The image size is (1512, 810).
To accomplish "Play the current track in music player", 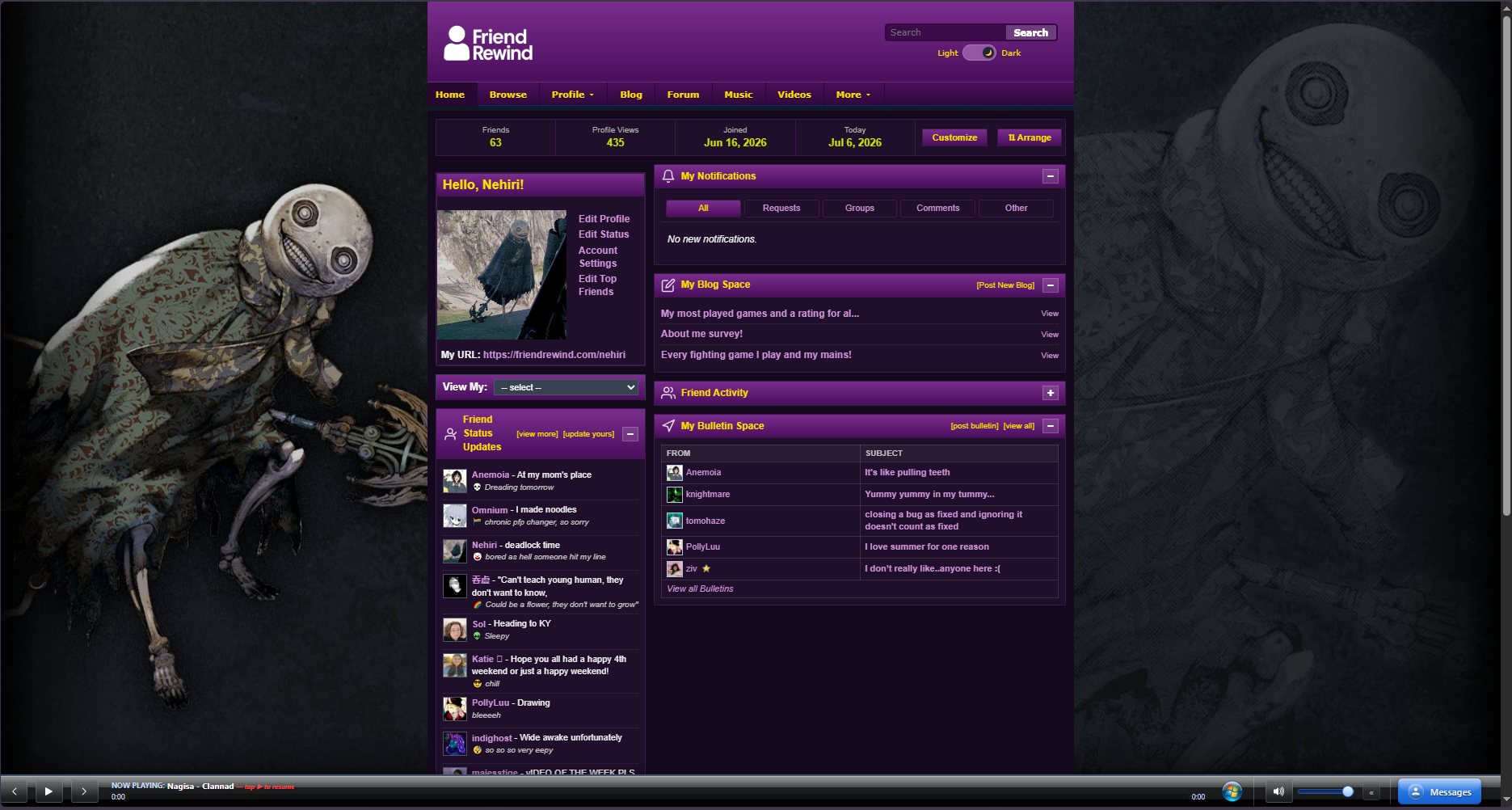I will click(48, 791).
